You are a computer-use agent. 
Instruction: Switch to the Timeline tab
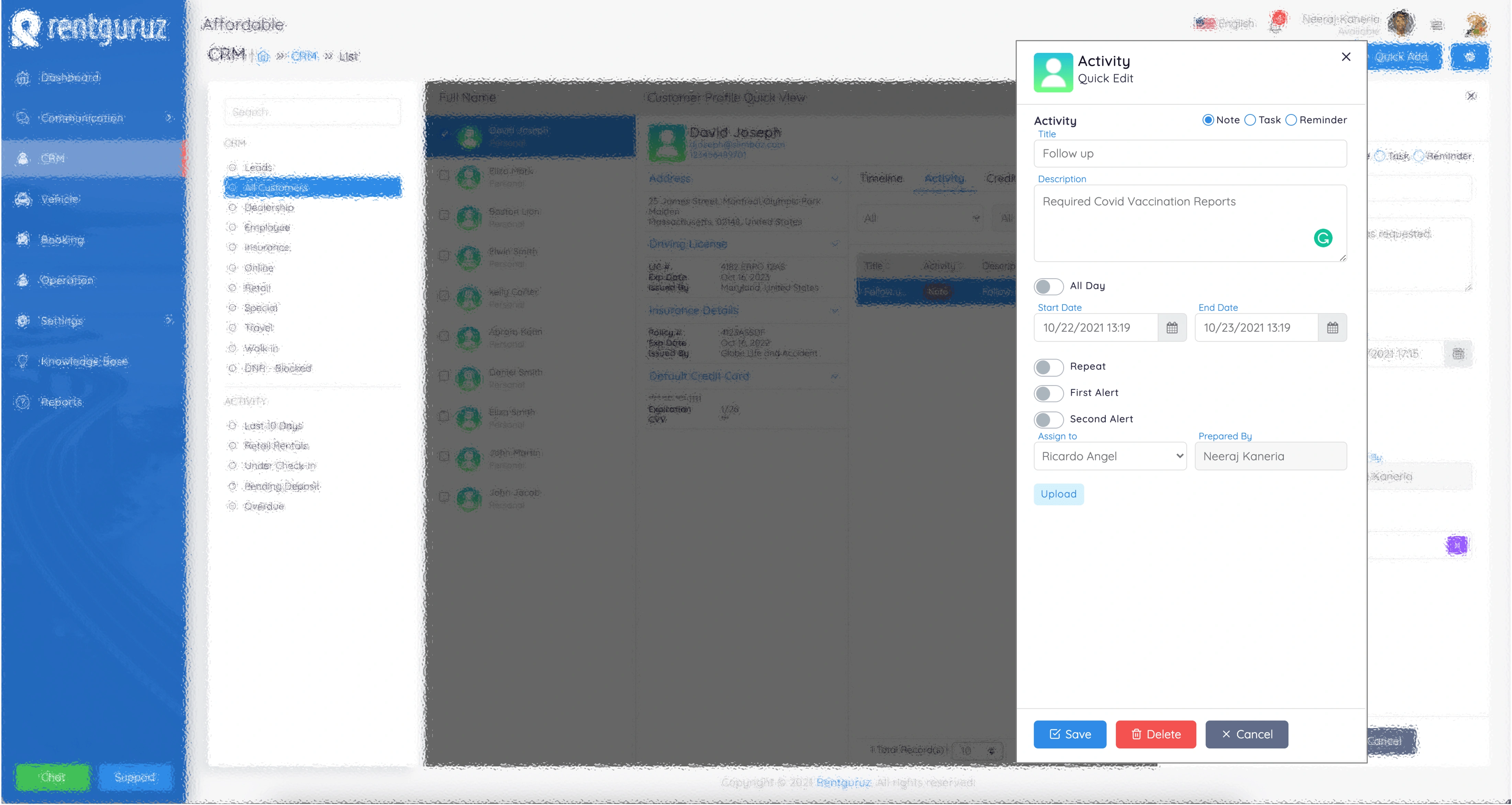click(x=881, y=178)
